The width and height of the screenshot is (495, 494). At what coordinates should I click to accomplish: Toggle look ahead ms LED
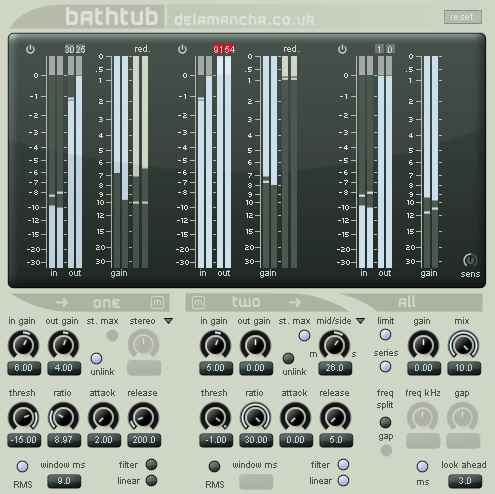pyautogui.click(x=422, y=466)
